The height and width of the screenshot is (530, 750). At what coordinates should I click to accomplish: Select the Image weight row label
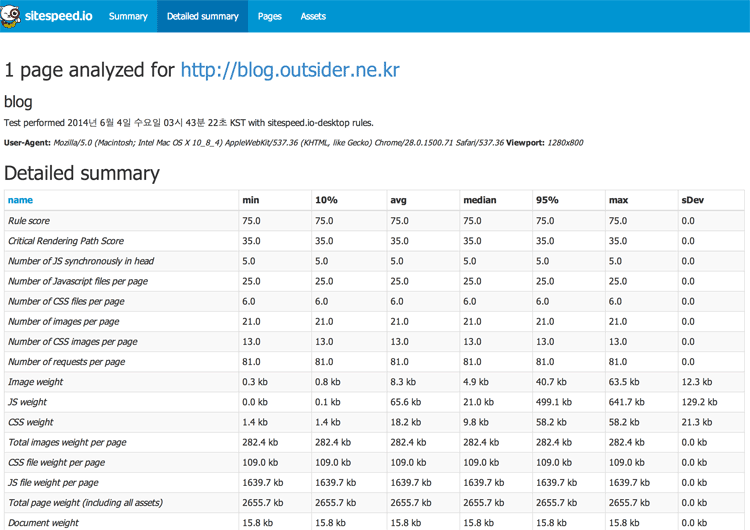pos(35,381)
